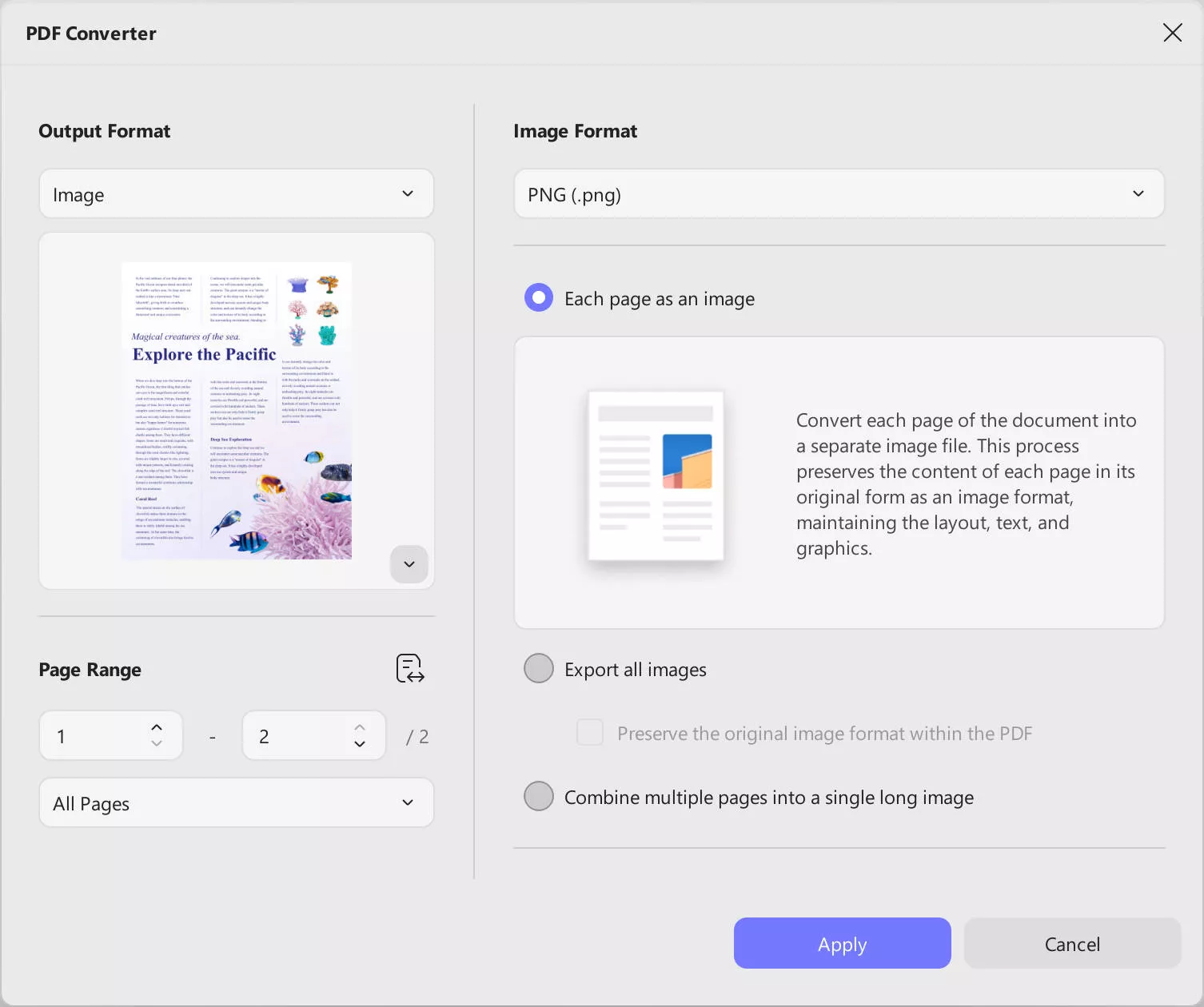Image resolution: width=1204 pixels, height=1007 pixels.
Task: Increment the start page number
Action: (157, 726)
